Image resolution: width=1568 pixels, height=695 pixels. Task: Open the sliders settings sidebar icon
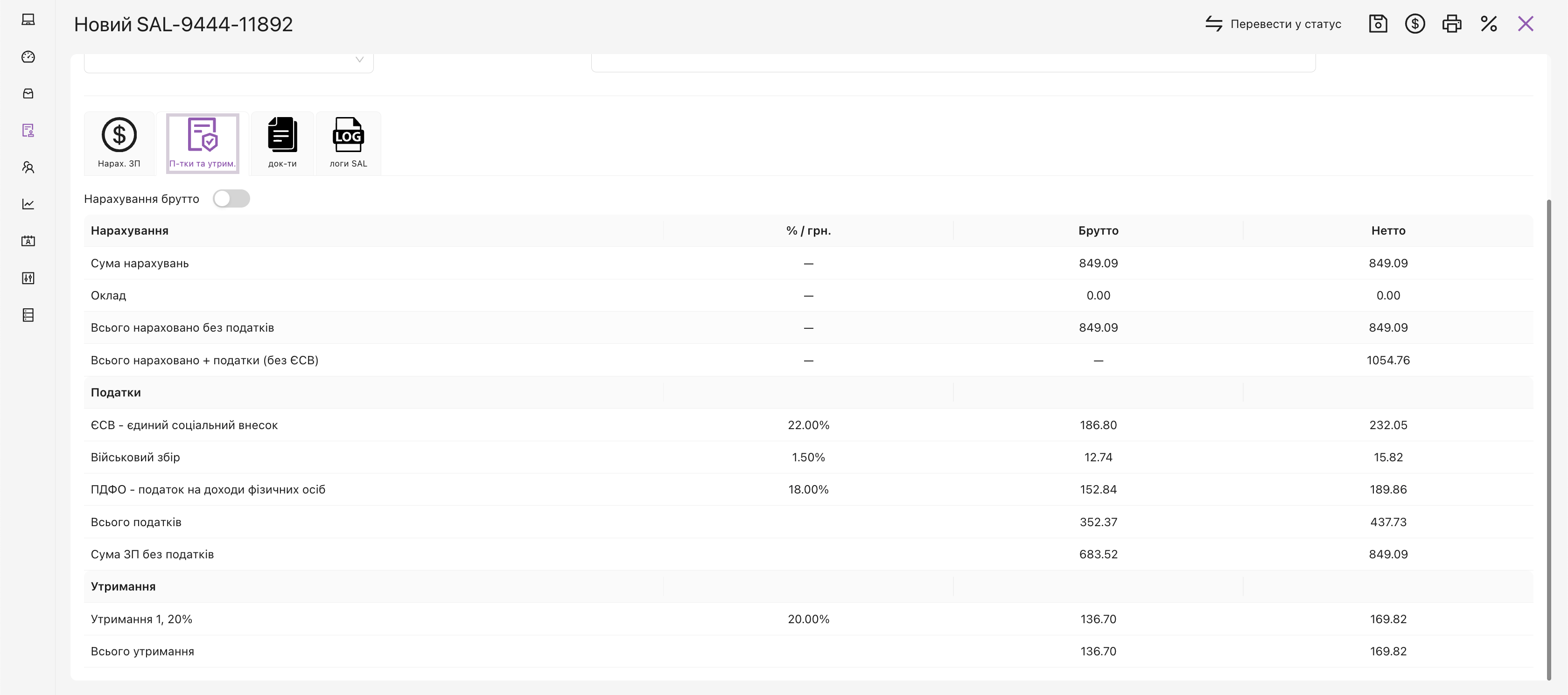click(x=28, y=278)
